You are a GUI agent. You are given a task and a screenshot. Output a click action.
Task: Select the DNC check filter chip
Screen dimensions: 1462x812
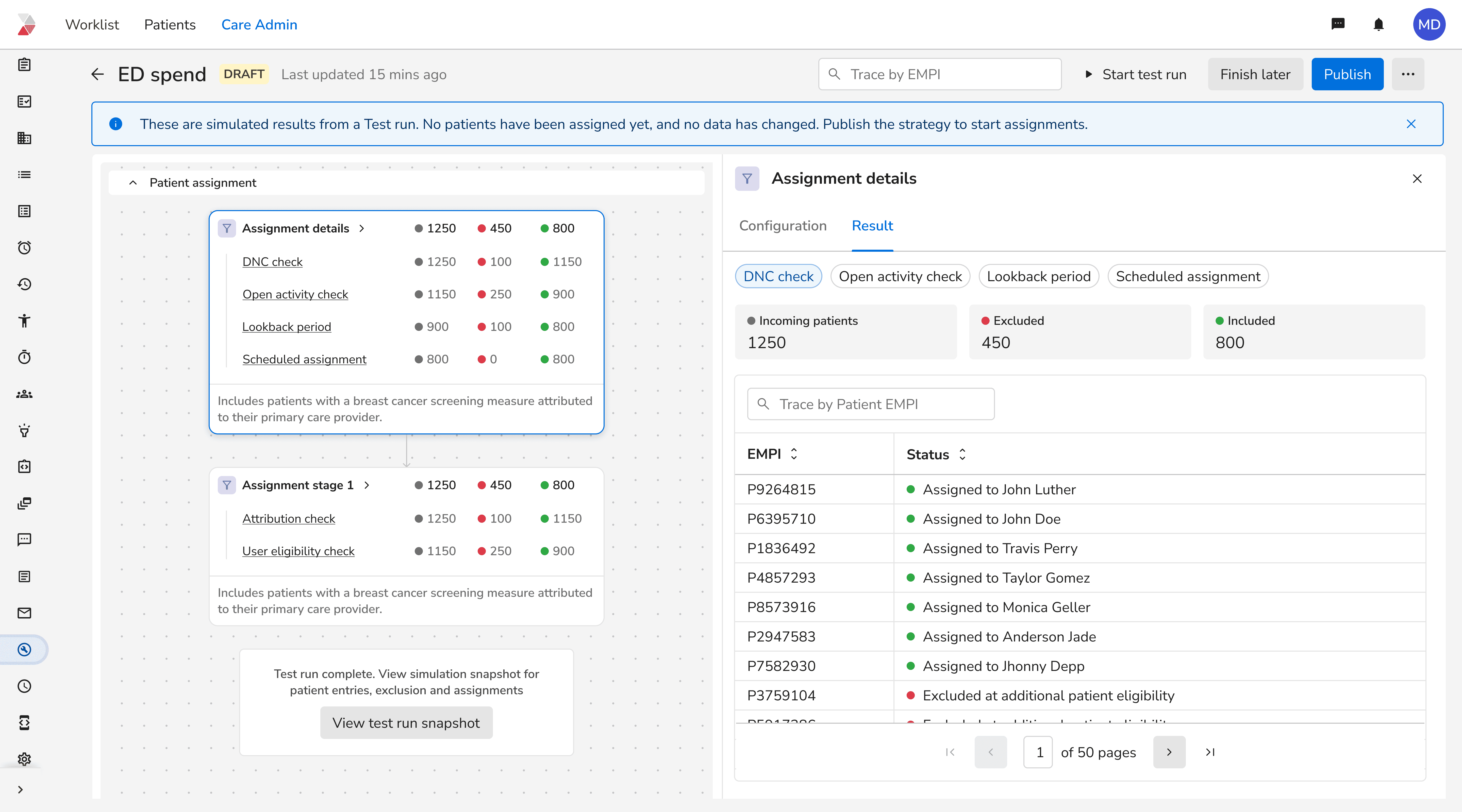point(778,276)
